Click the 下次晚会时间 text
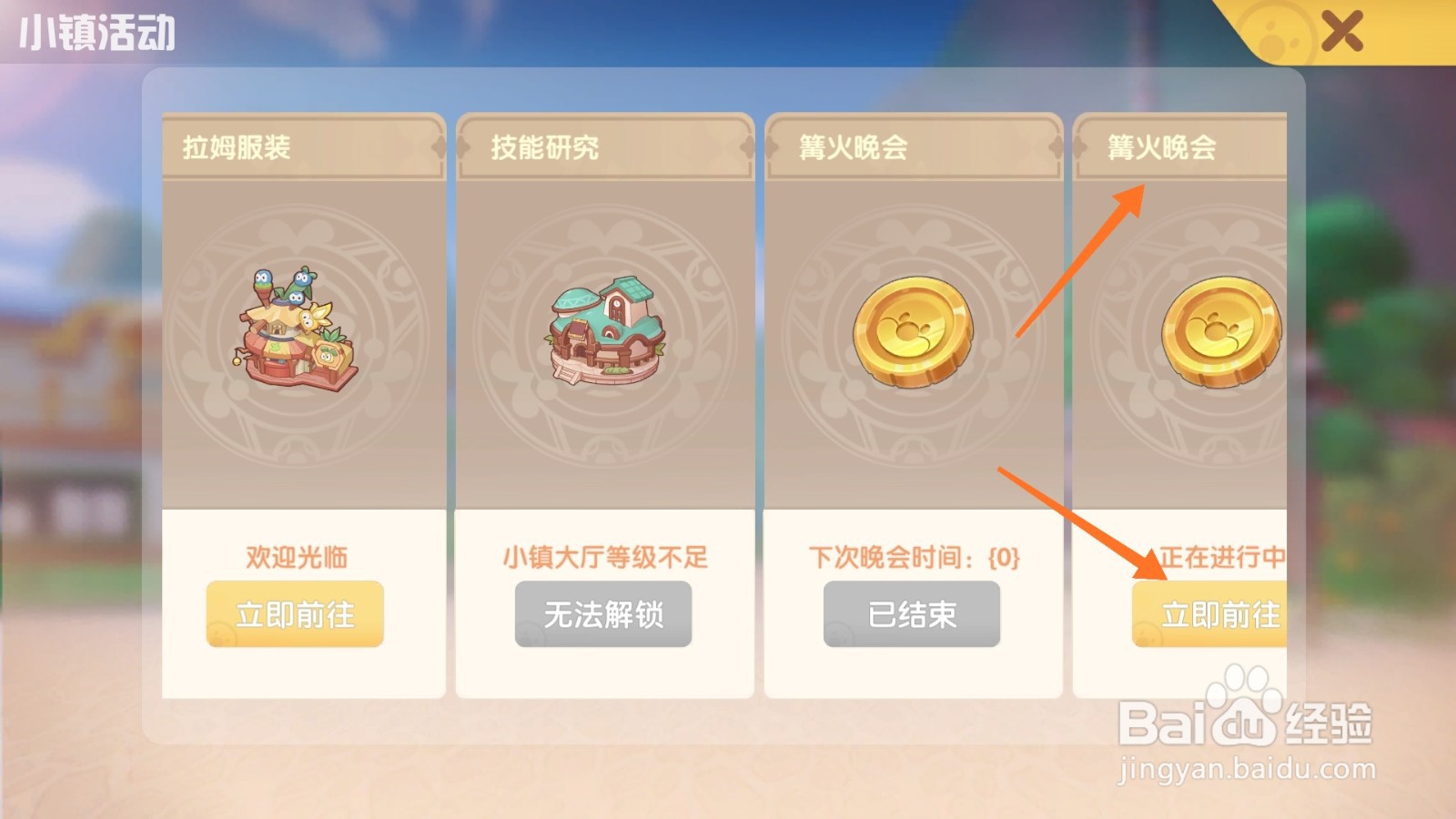 tap(914, 557)
